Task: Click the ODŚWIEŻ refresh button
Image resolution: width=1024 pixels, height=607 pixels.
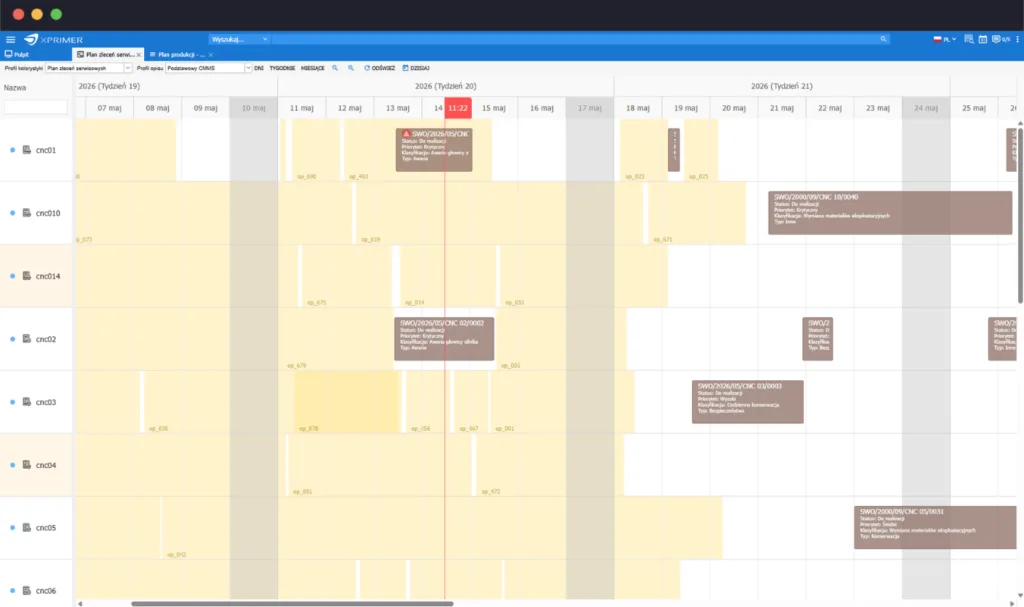Action: 379,68
